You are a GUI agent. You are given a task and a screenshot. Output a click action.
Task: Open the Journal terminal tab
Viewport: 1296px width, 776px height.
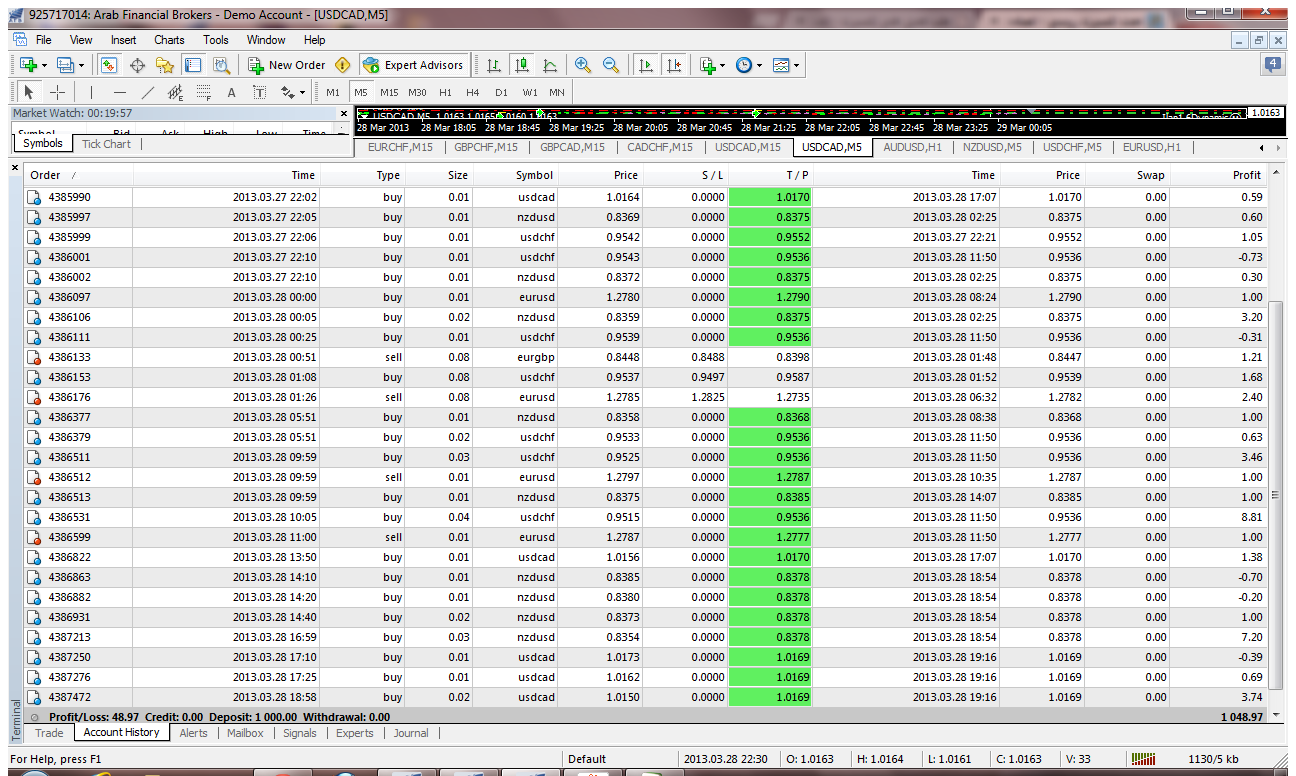point(411,733)
